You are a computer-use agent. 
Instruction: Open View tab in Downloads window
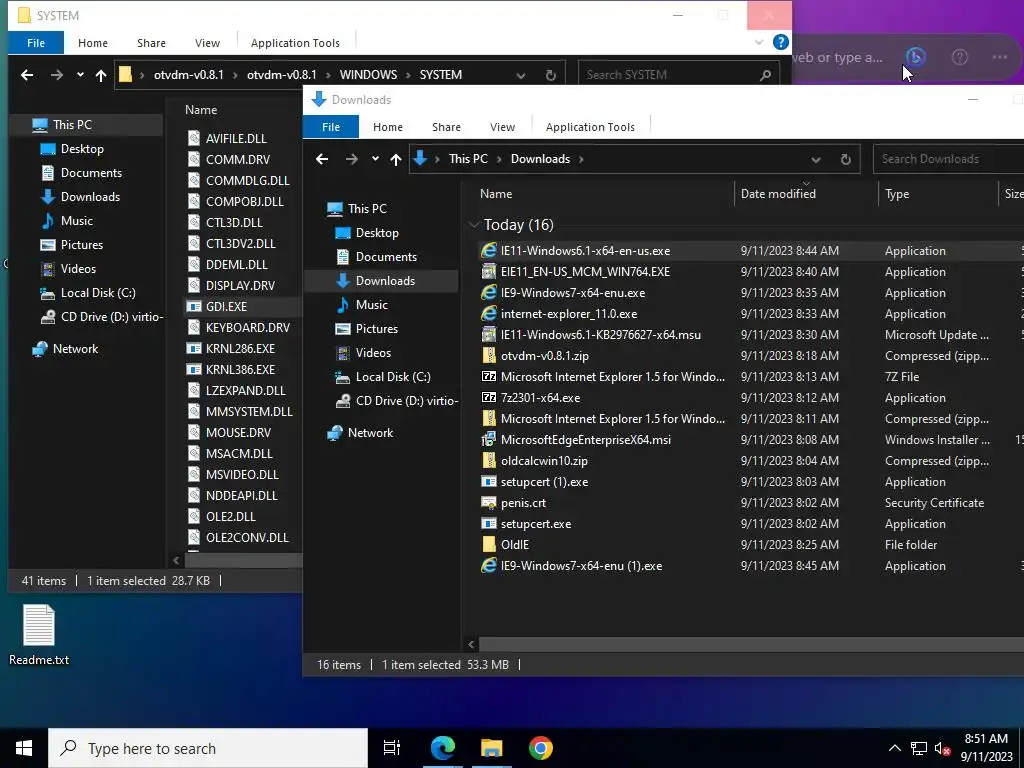(x=502, y=127)
